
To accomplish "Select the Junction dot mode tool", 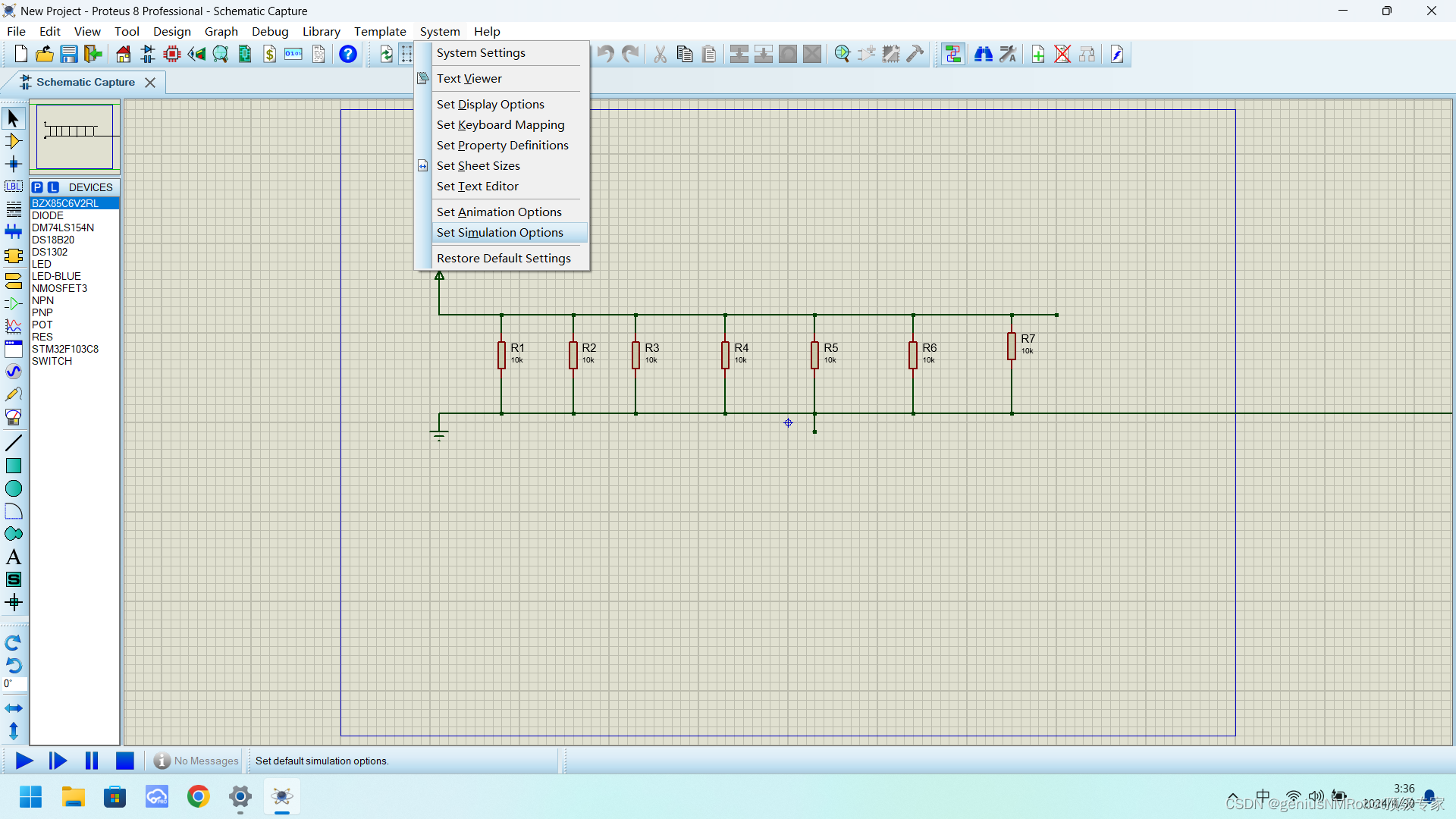I will (x=14, y=164).
